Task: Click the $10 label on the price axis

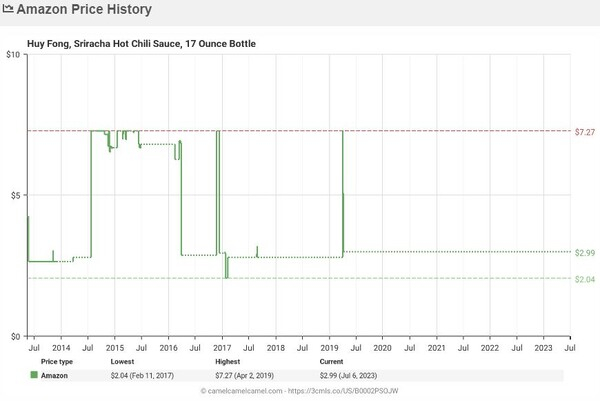Action: click(x=14, y=54)
